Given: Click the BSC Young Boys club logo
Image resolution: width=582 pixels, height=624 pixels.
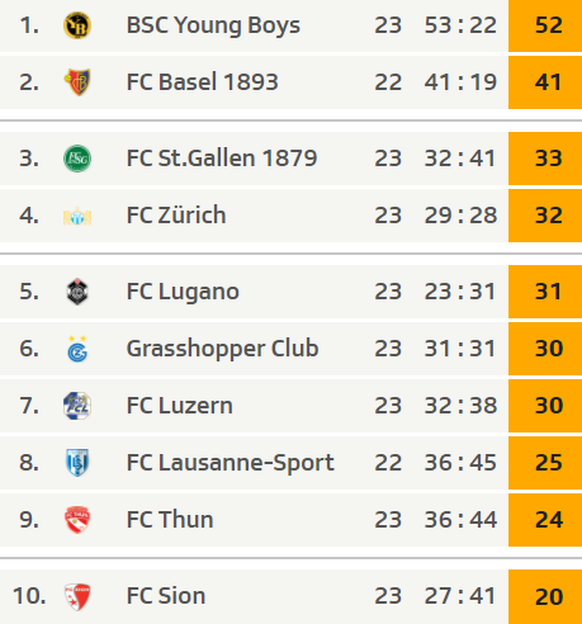Looking at the screenshot, I should coord(77,25).
